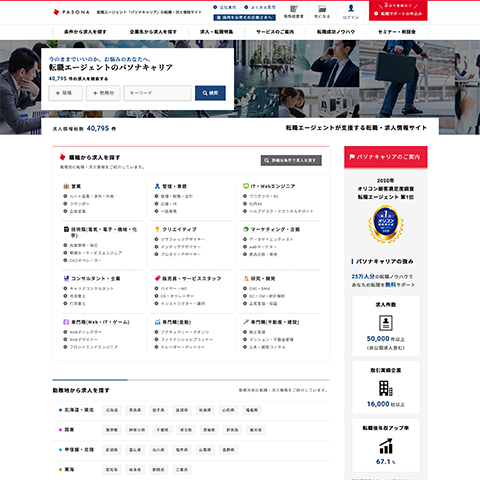Open the 条件から求人を探す menu
This screenshot has width=480, height=480.
pos(85,32)
